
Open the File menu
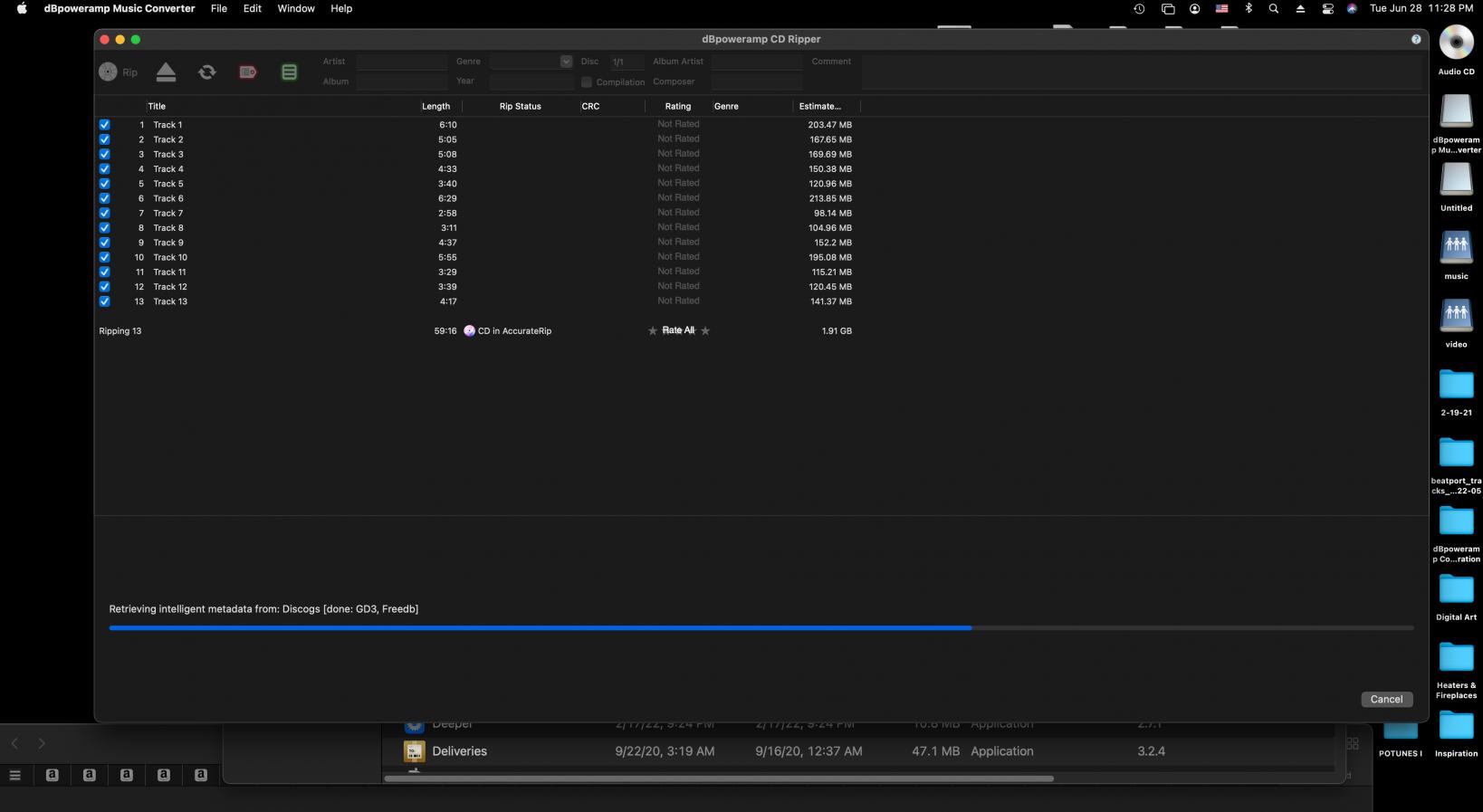219,9
